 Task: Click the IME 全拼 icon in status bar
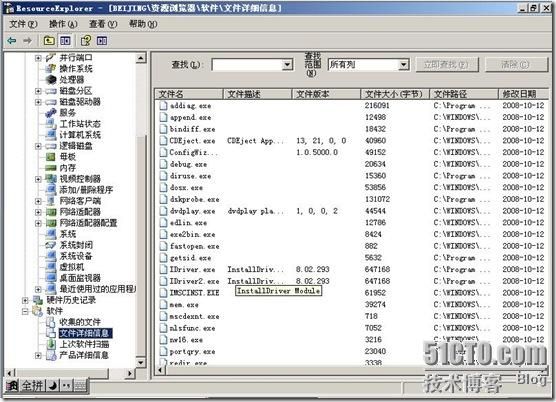click(33, 385)
